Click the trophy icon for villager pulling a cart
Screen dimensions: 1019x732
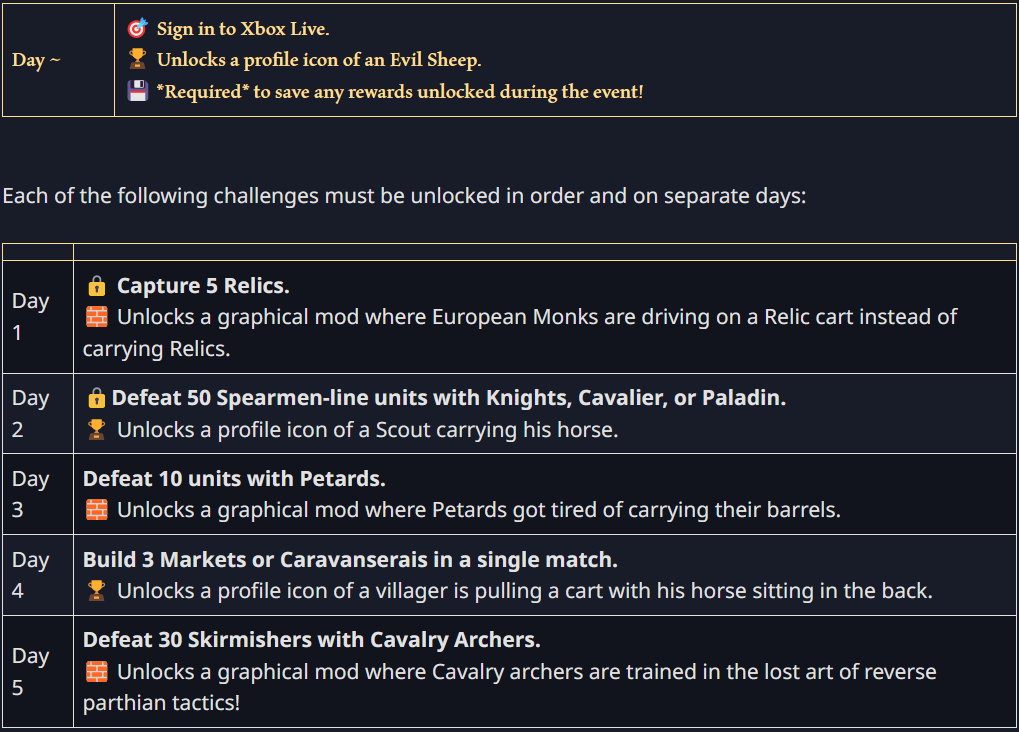(97, 590)
